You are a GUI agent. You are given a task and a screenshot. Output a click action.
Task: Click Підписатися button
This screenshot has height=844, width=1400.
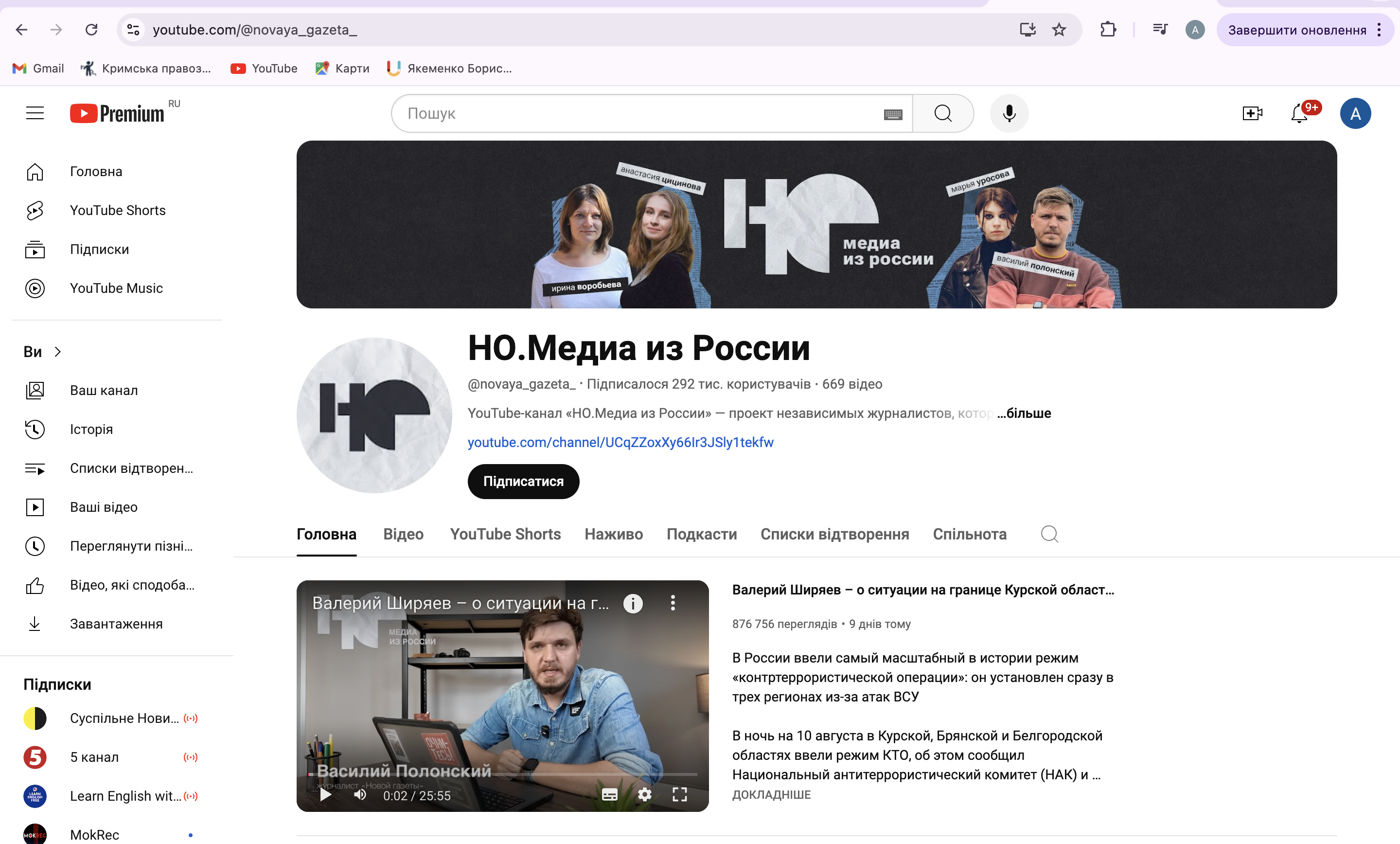(x=523, y=482)
